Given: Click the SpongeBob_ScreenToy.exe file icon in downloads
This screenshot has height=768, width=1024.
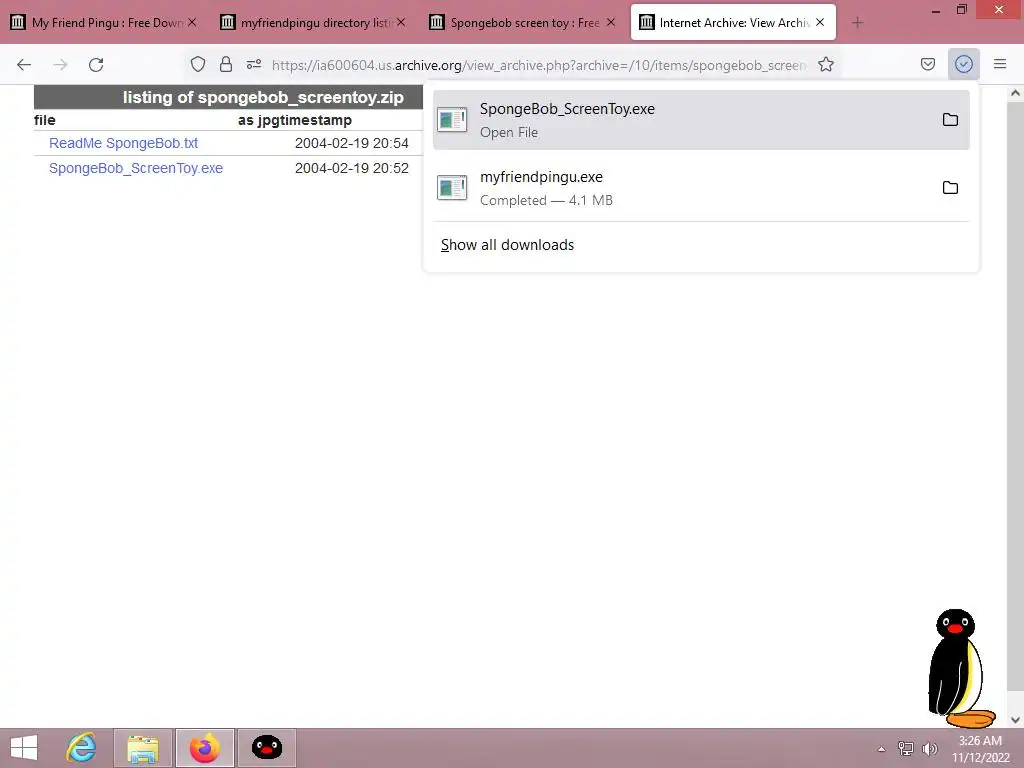Looking at the screenshot, I should 452,120.
